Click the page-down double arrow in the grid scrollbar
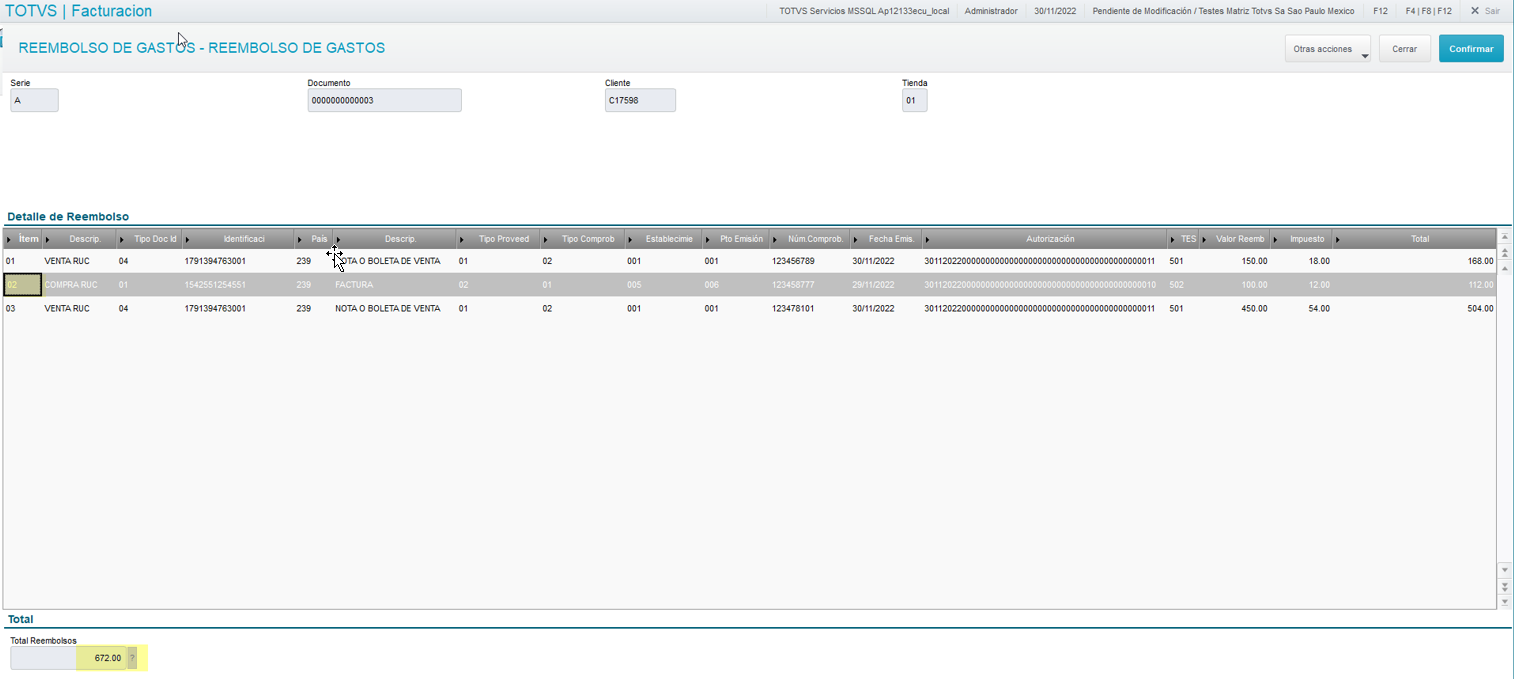Image resolution: width=1514 pixels, height=679 pixels. point(1504,585)
